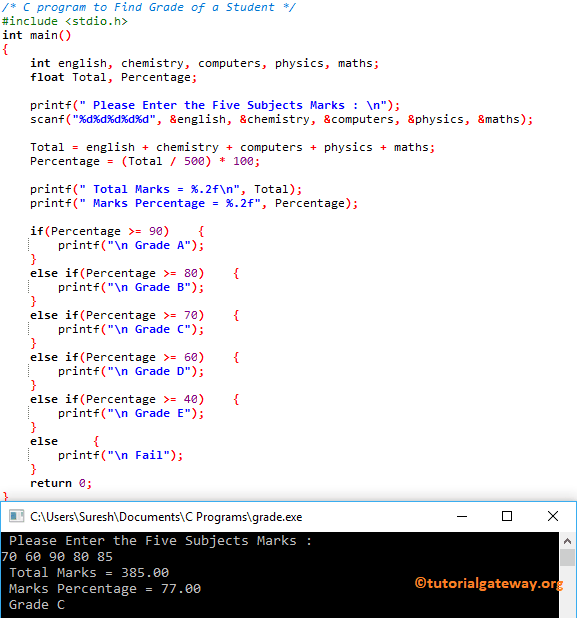The image size is (577, 618).
Task: Click the console input '70 60 90 80 85'
Action: coord(57,557)
